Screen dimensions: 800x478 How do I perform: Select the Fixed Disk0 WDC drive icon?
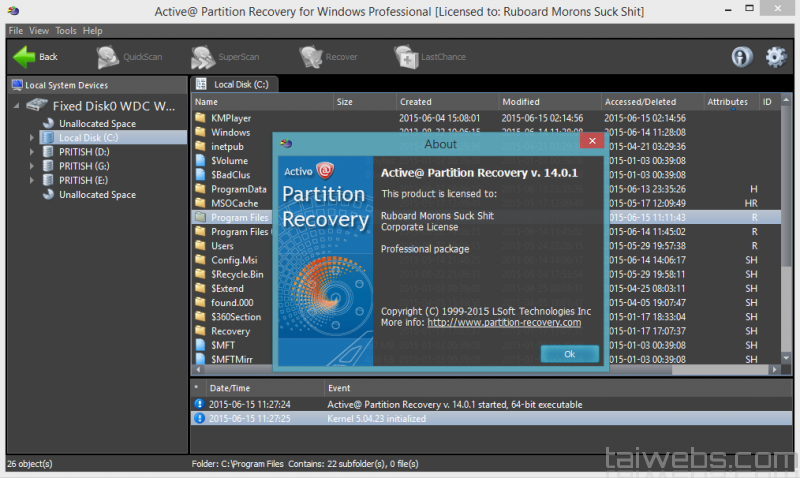pyautogui.click(x=37, y=105)
